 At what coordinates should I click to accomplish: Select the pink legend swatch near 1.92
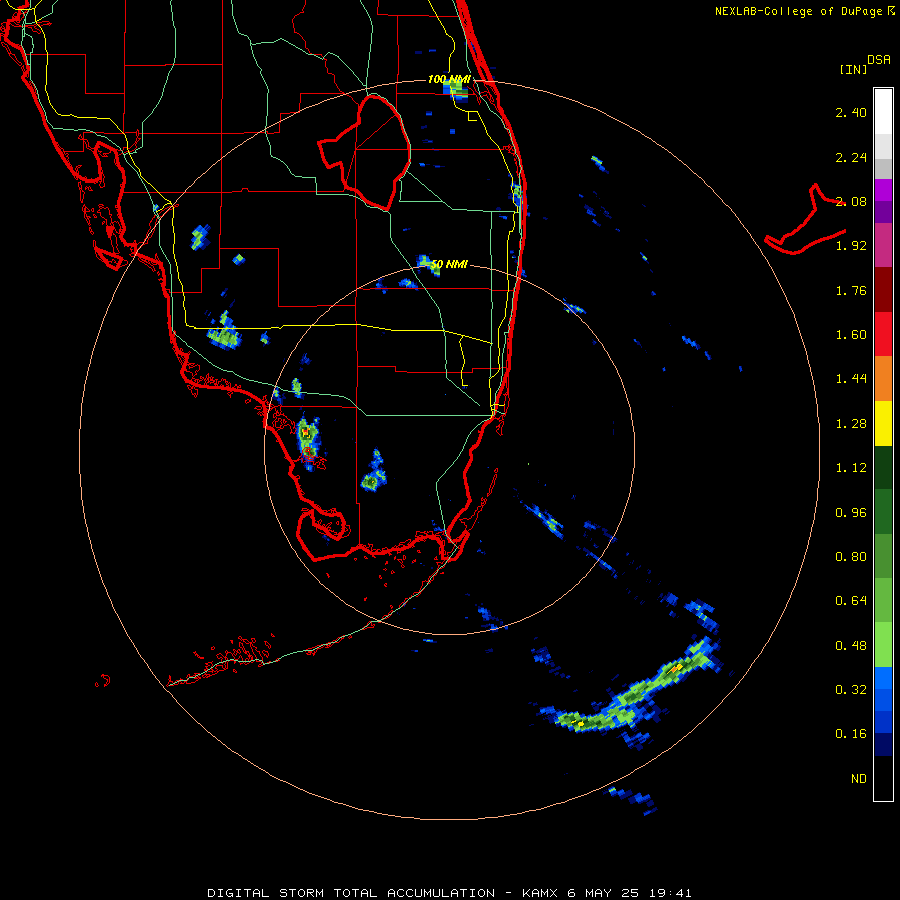[x=883, y=245]
